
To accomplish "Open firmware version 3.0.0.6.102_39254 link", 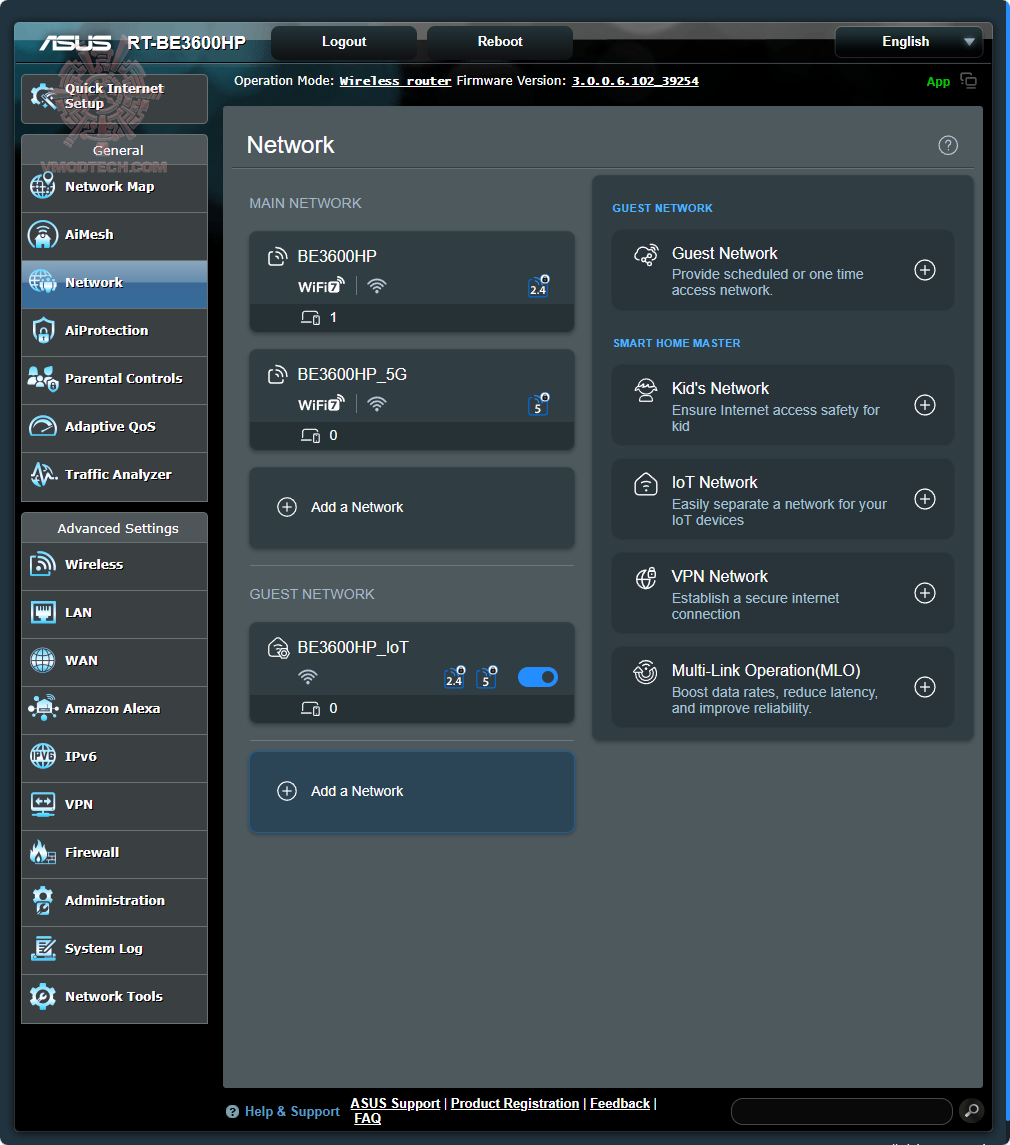I will (635, 81).
